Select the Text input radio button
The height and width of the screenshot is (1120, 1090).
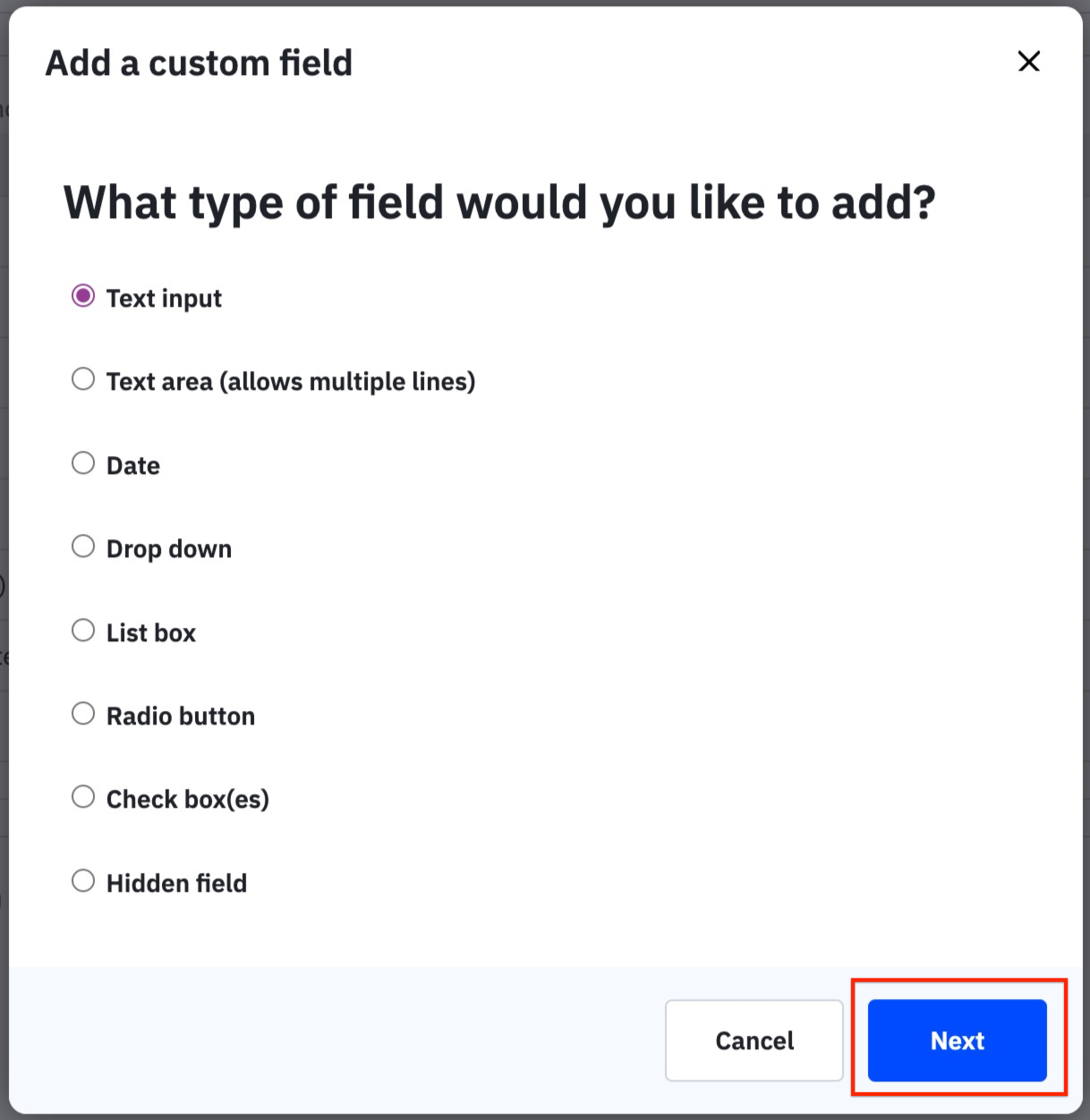tap(83, 294)
